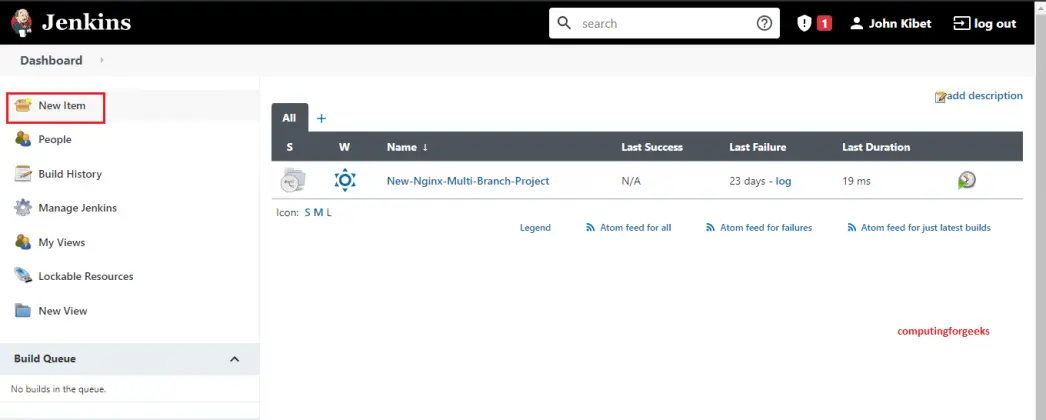Expand the Dashboard breadcrumb chevron
The width and height of the screenshot is (1046, 420).
(x=101, y=60)
